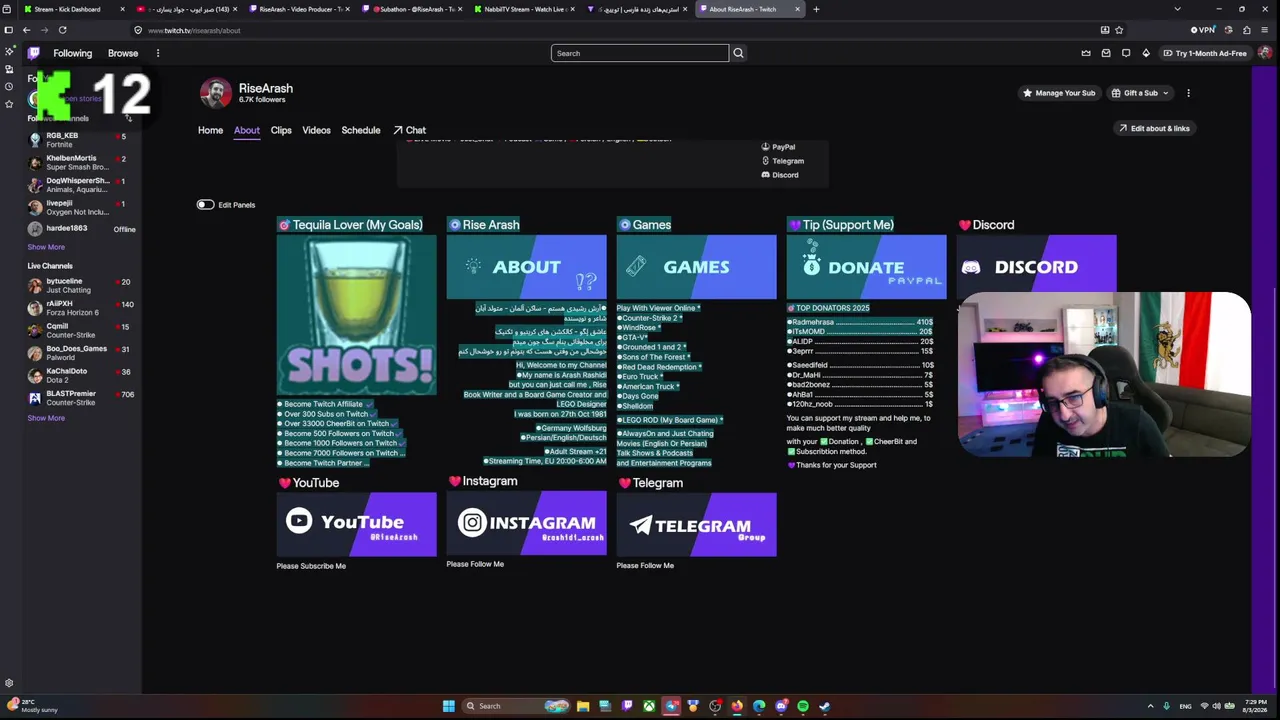Sort followed channels with the arrows icon
This screenshot has width=1280, height=720.
coord(128,118)
